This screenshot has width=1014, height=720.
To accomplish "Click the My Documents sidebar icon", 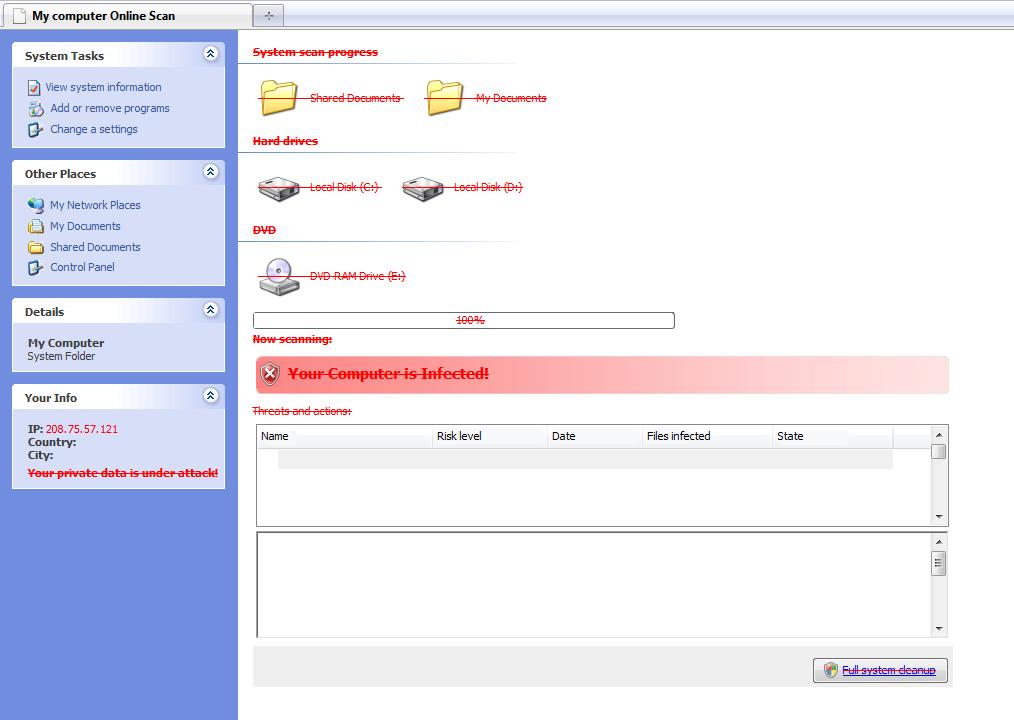I will [x=36, y=226].
